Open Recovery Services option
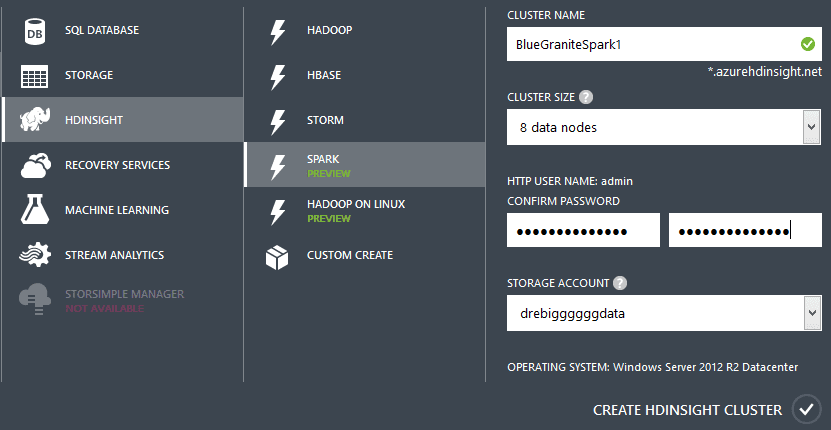The width and height of the screenshot is (831, 430). click(x=122, y=165)
